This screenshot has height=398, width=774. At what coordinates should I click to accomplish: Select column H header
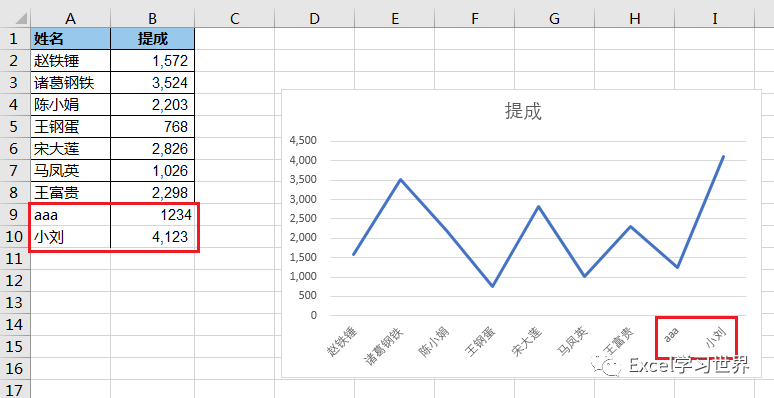coord(634,18)
